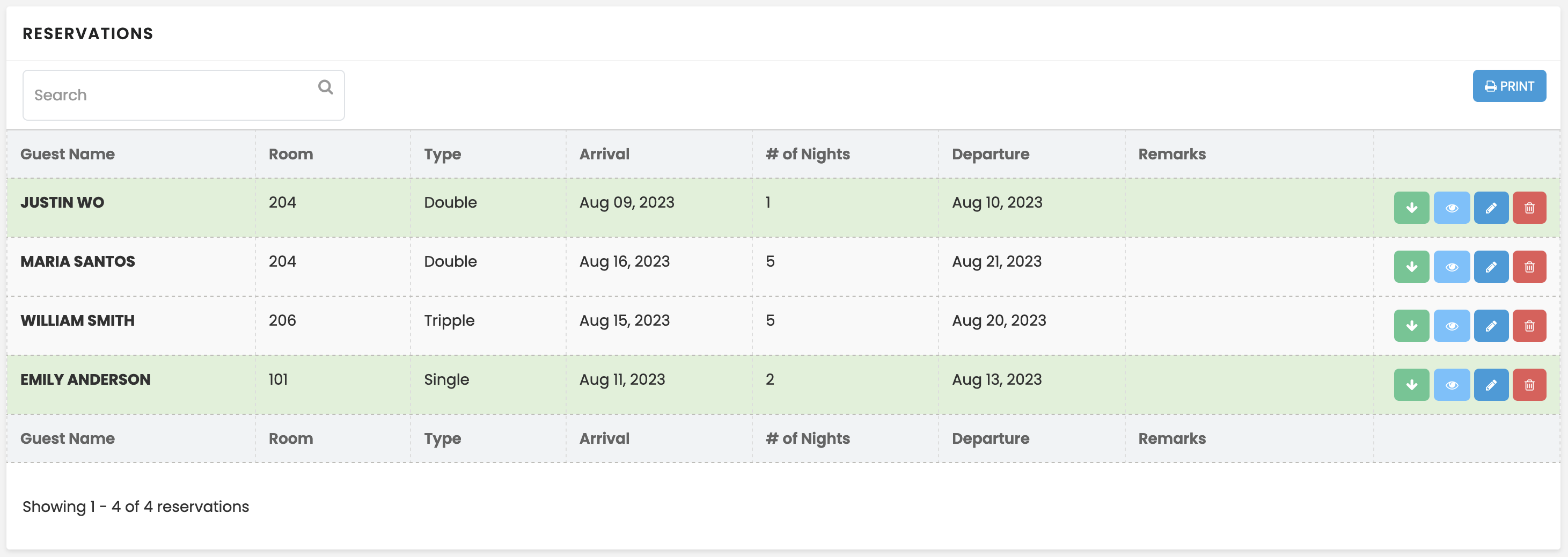Image resolution: width=1568 pixels, height=557 pixels.
Task: Click green down-arrow icon for William Smith
Action: tap(1411, 326)
